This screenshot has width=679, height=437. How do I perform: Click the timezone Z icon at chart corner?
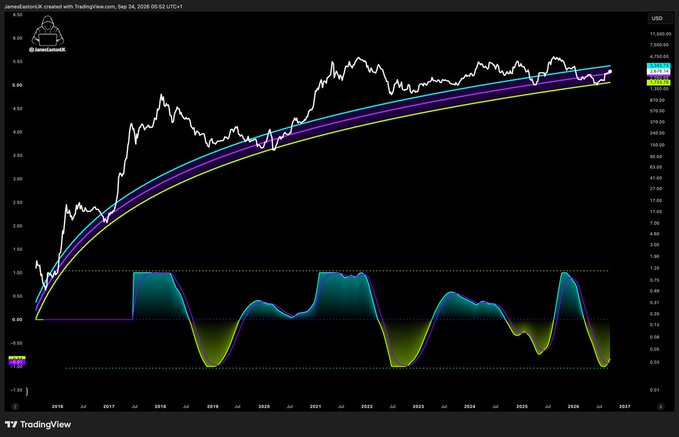[x=15, y=407]
